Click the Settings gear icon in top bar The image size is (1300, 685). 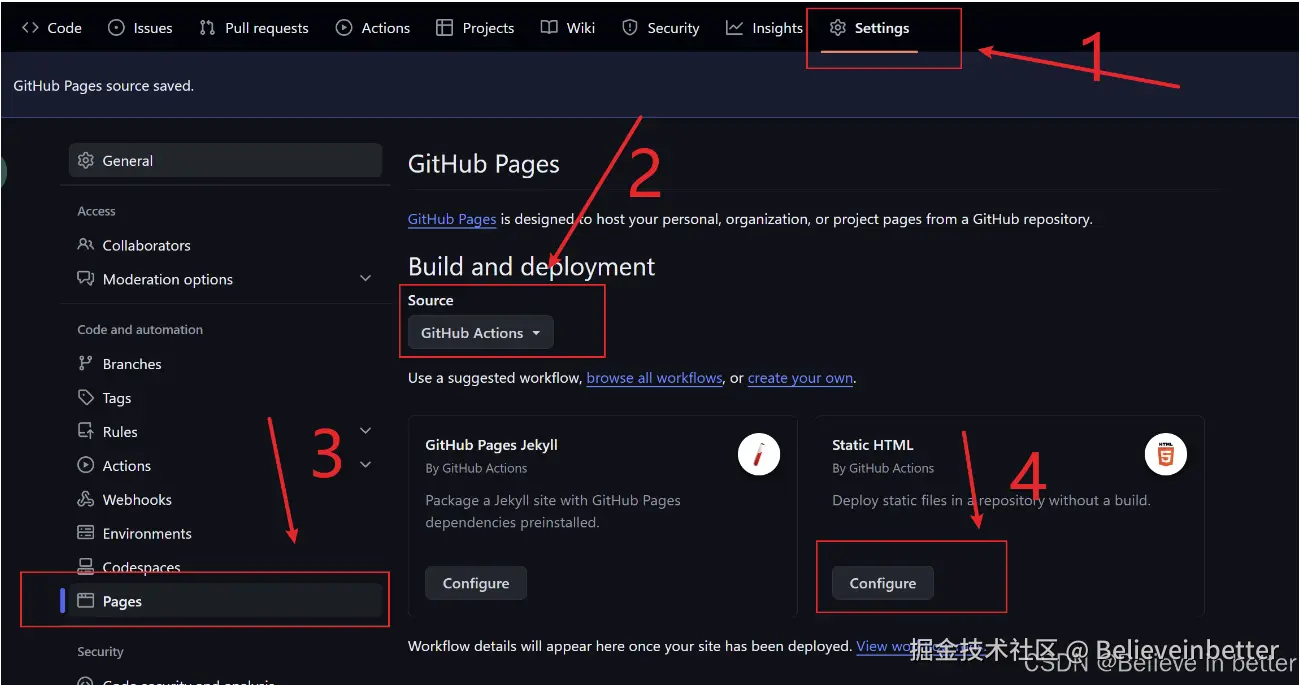pos(838,28)
